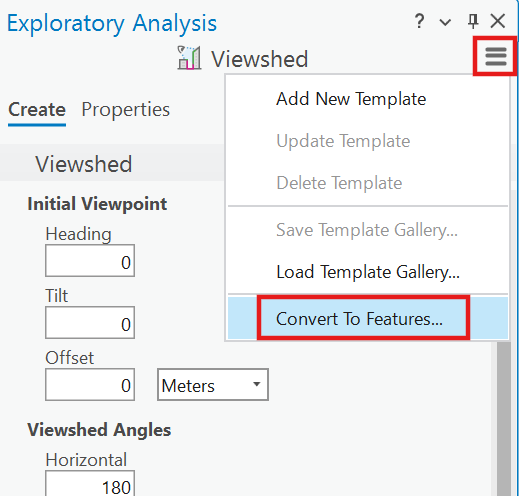Click the pane vertical scrollbar
The image size is (519, 496).
[503, 418]
